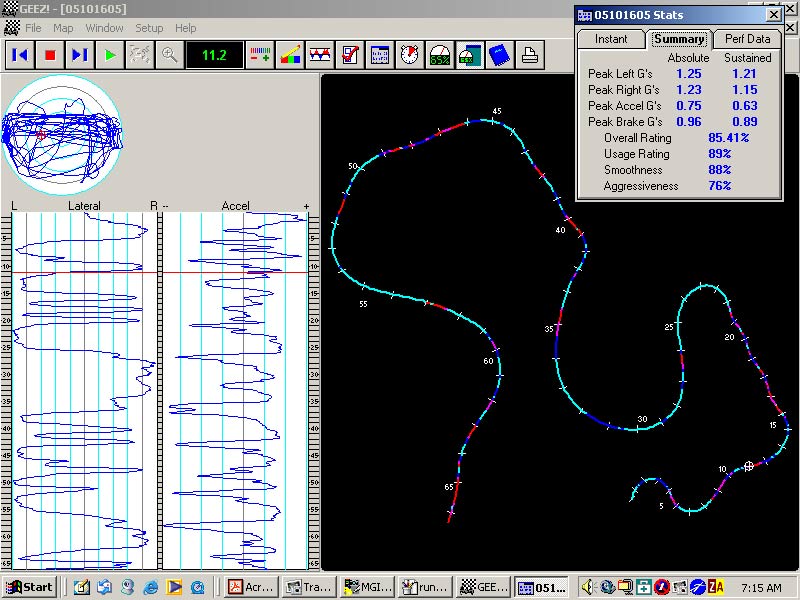Click the skip-to-end playback button
The height and width of the screenshot is (600, 800).
(x=80, y=55)
